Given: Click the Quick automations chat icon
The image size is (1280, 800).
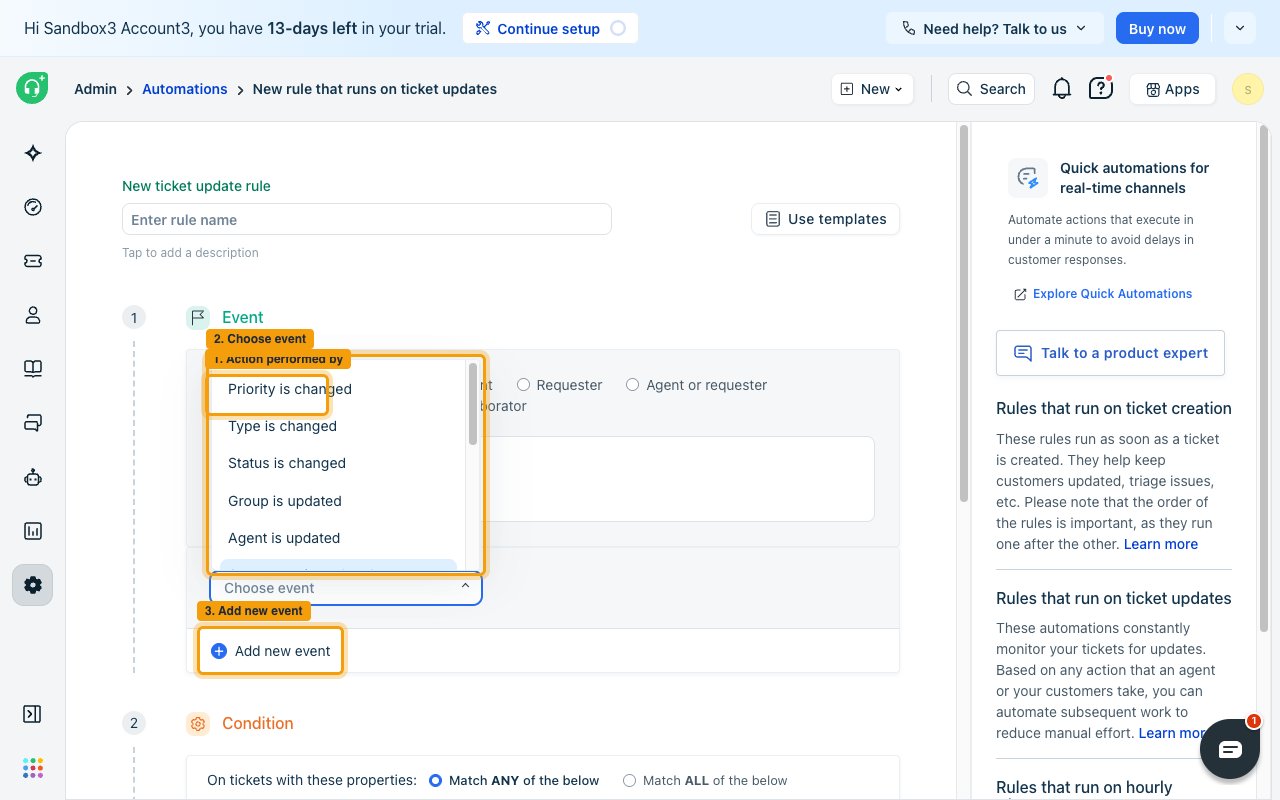Looking at the screenshot, I should click(x=1027, y=178).
